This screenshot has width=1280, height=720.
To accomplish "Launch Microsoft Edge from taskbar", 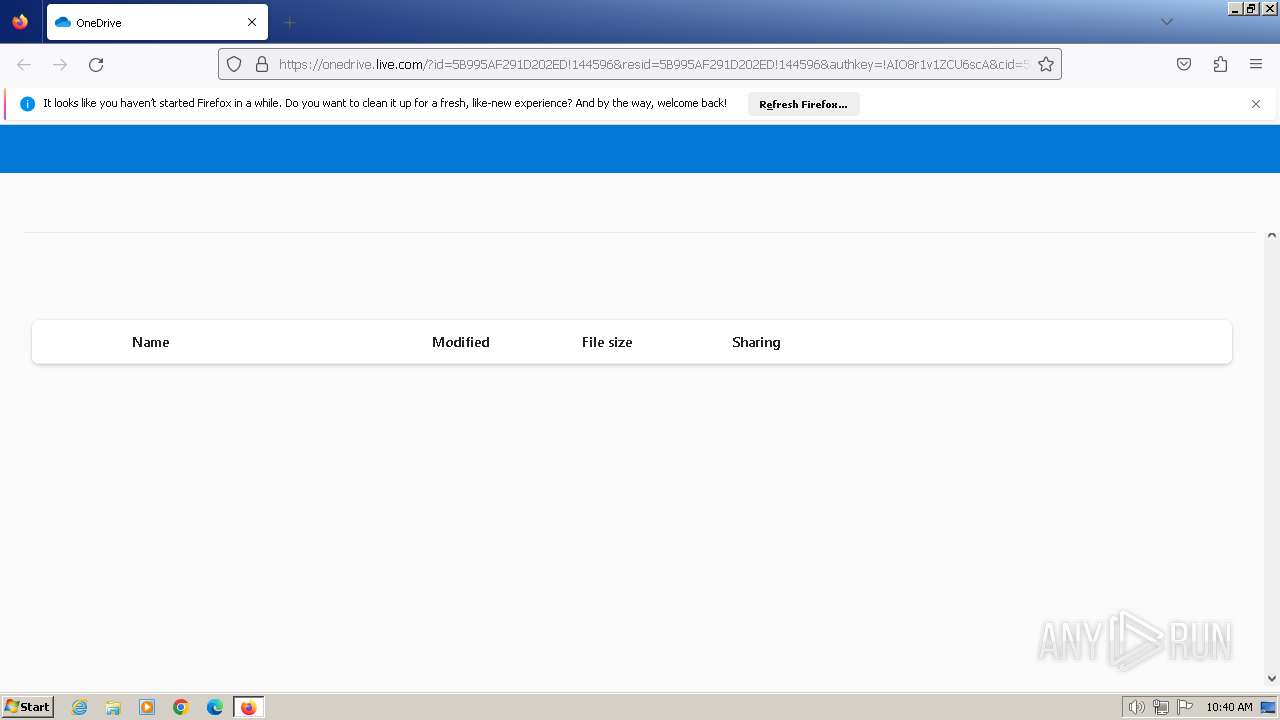I will pyautogui.click(x=215, y=707).
